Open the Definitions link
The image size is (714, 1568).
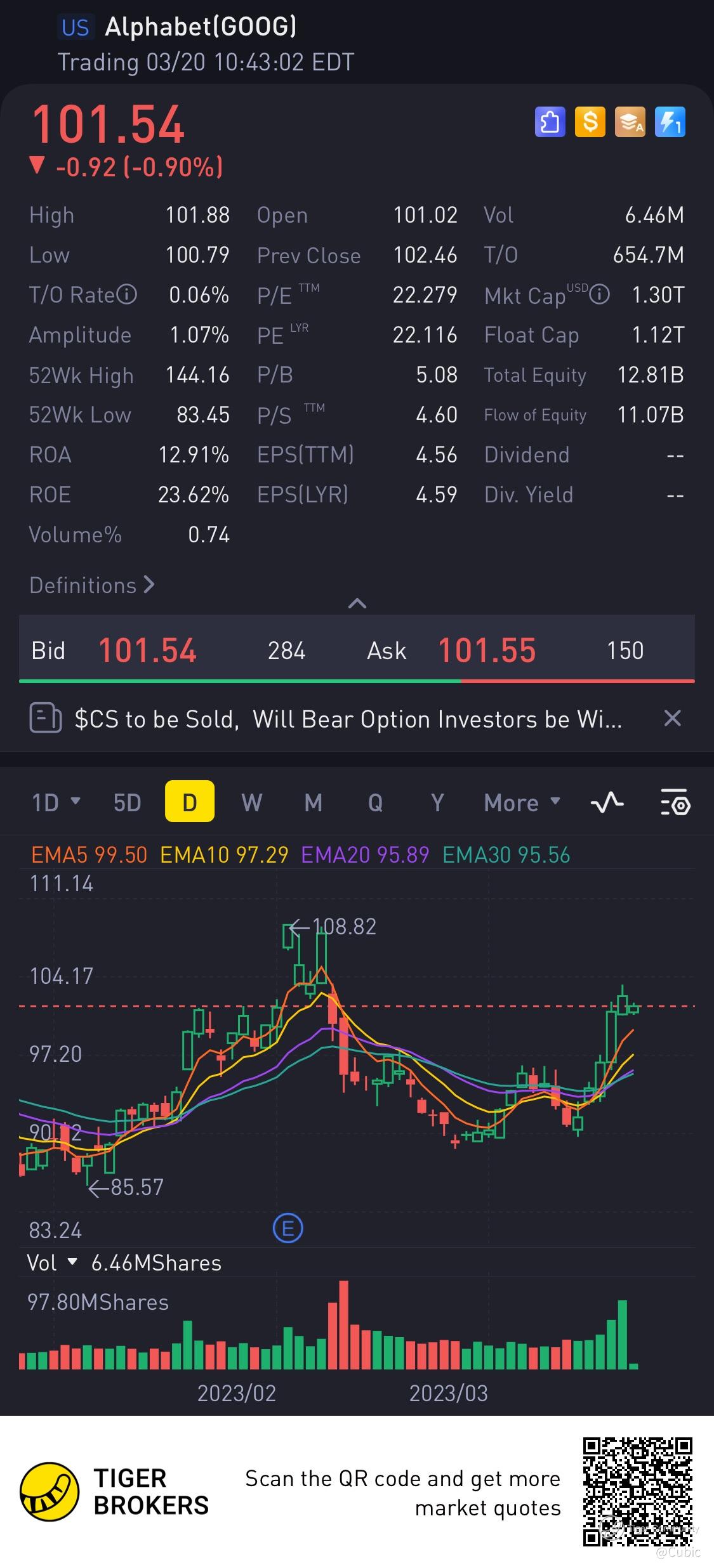point(92,585)
